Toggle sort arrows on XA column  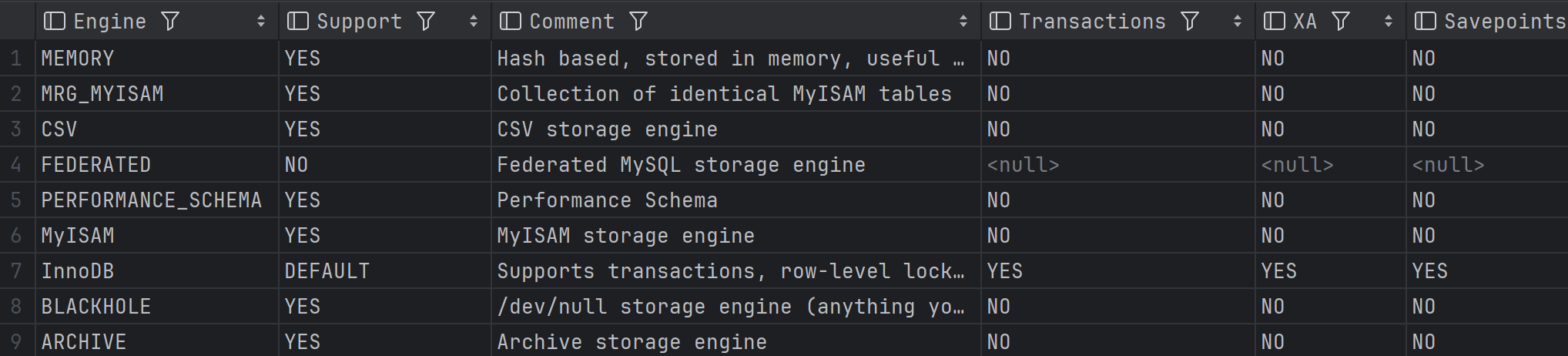1389,22
